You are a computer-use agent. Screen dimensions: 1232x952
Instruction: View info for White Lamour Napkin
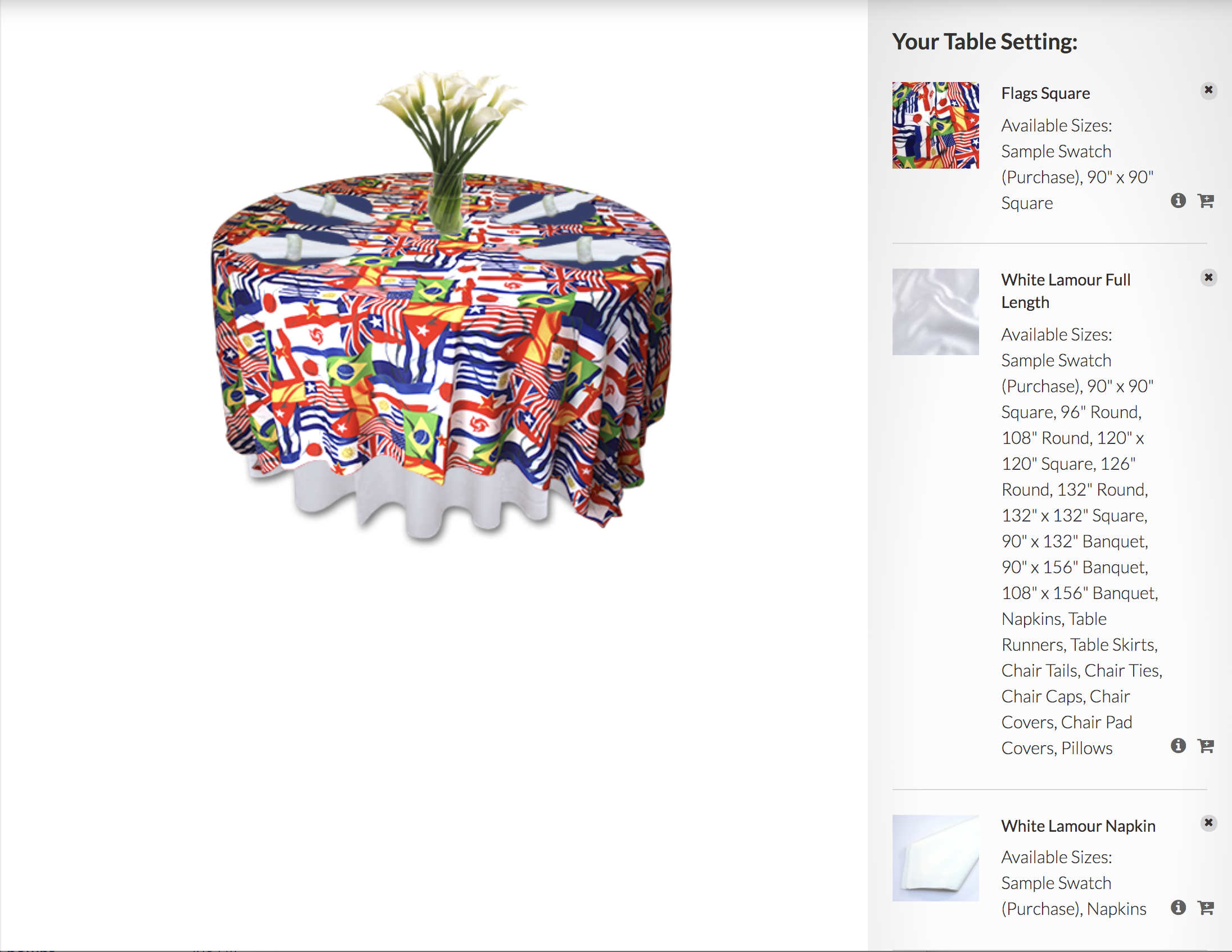[x=1178, y=908]
